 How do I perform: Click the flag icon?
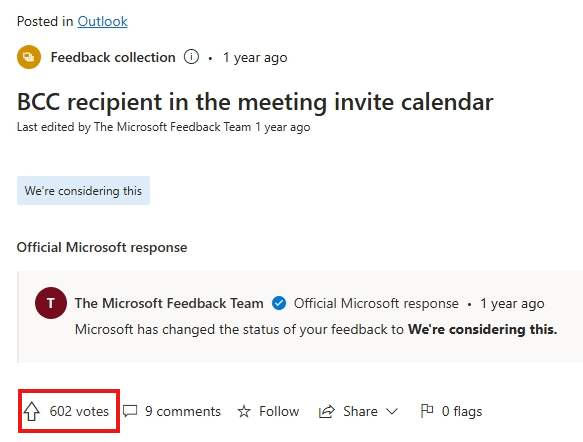(427, 411)
